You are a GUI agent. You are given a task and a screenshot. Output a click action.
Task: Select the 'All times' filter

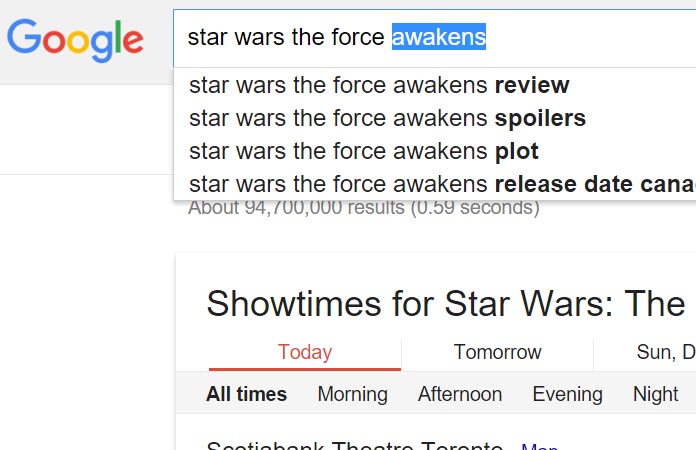(x=247, y=394)
